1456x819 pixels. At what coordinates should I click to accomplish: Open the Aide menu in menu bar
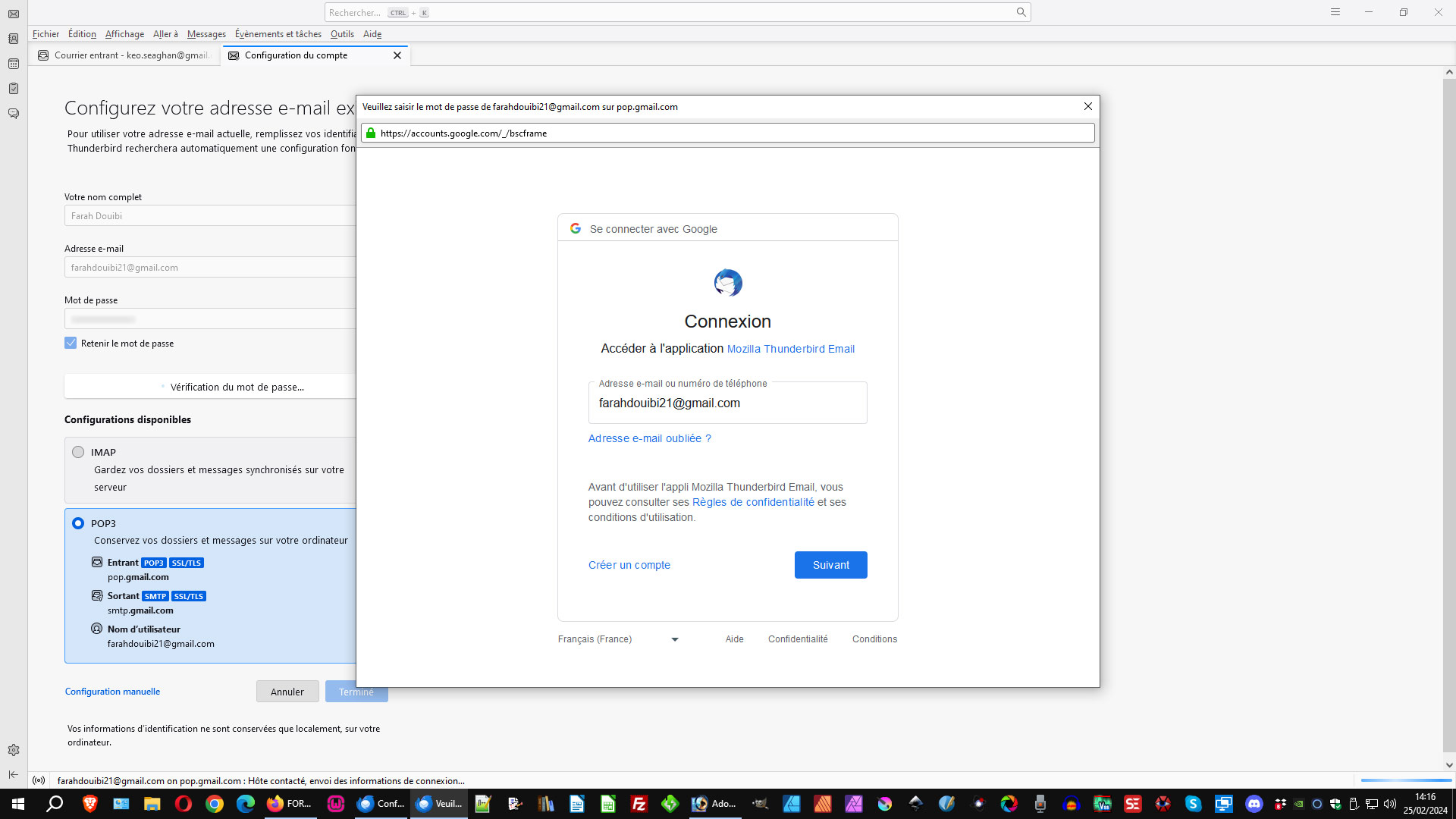point(372,34)
